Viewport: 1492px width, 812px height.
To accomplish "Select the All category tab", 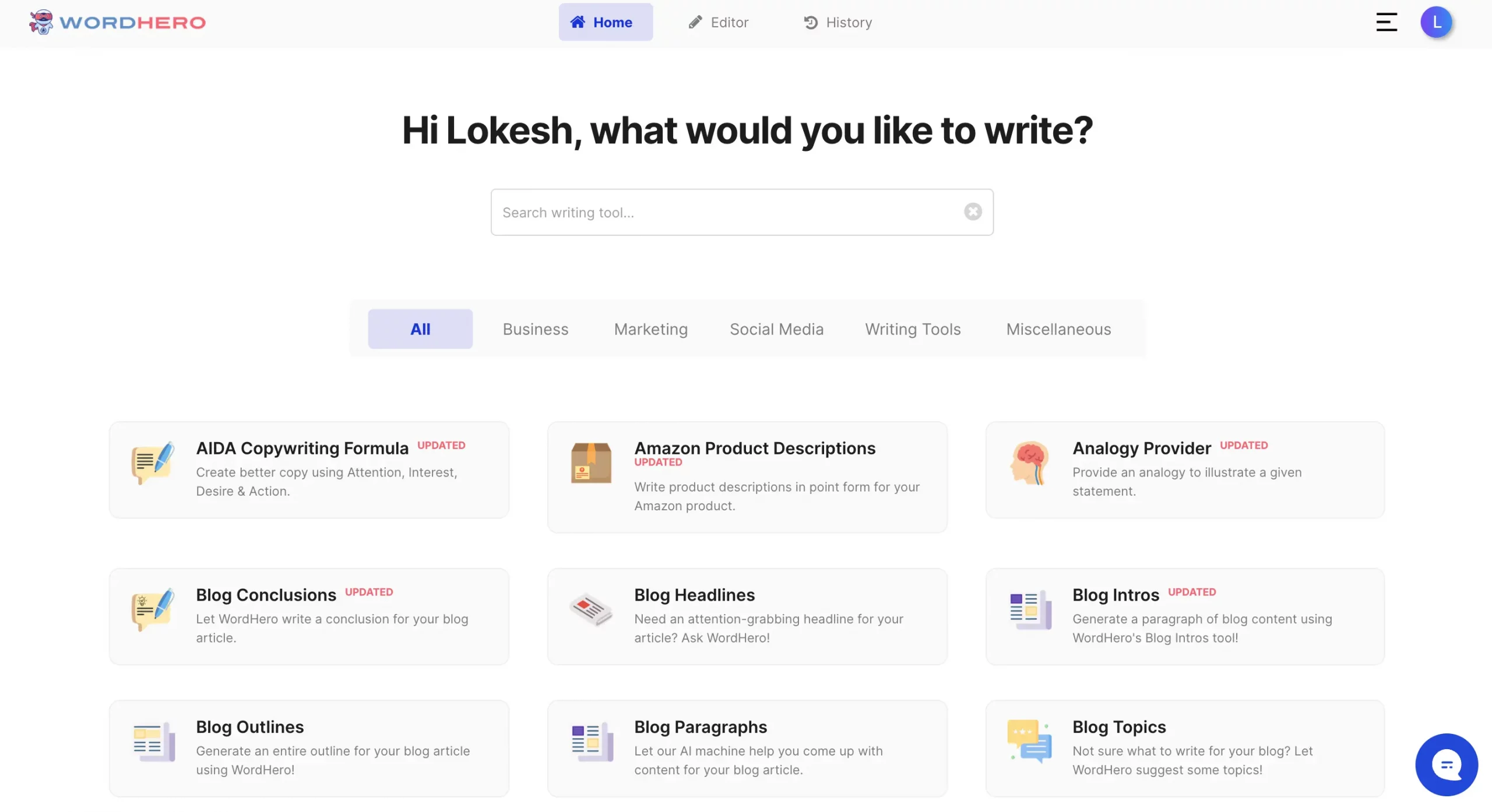I will pyautogui.click(x=420, y=328).
